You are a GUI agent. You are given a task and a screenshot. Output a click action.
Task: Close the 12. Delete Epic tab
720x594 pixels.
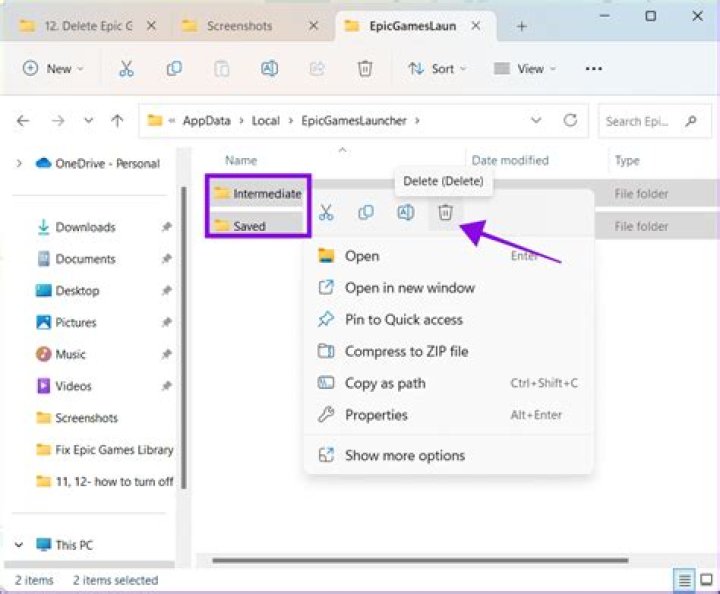pos(151,26)
